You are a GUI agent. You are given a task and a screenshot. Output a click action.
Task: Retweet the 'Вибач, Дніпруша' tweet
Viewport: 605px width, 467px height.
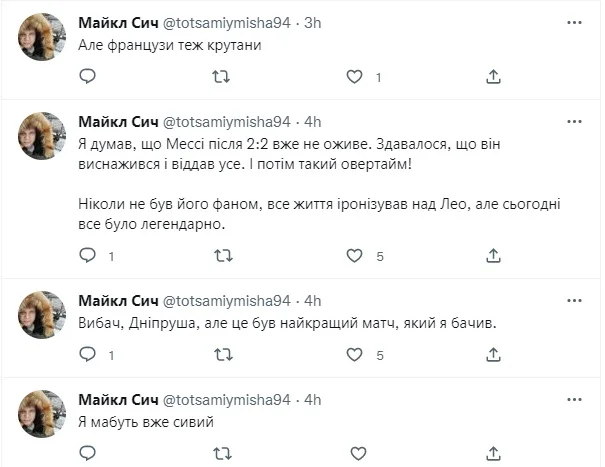point(223,355)
